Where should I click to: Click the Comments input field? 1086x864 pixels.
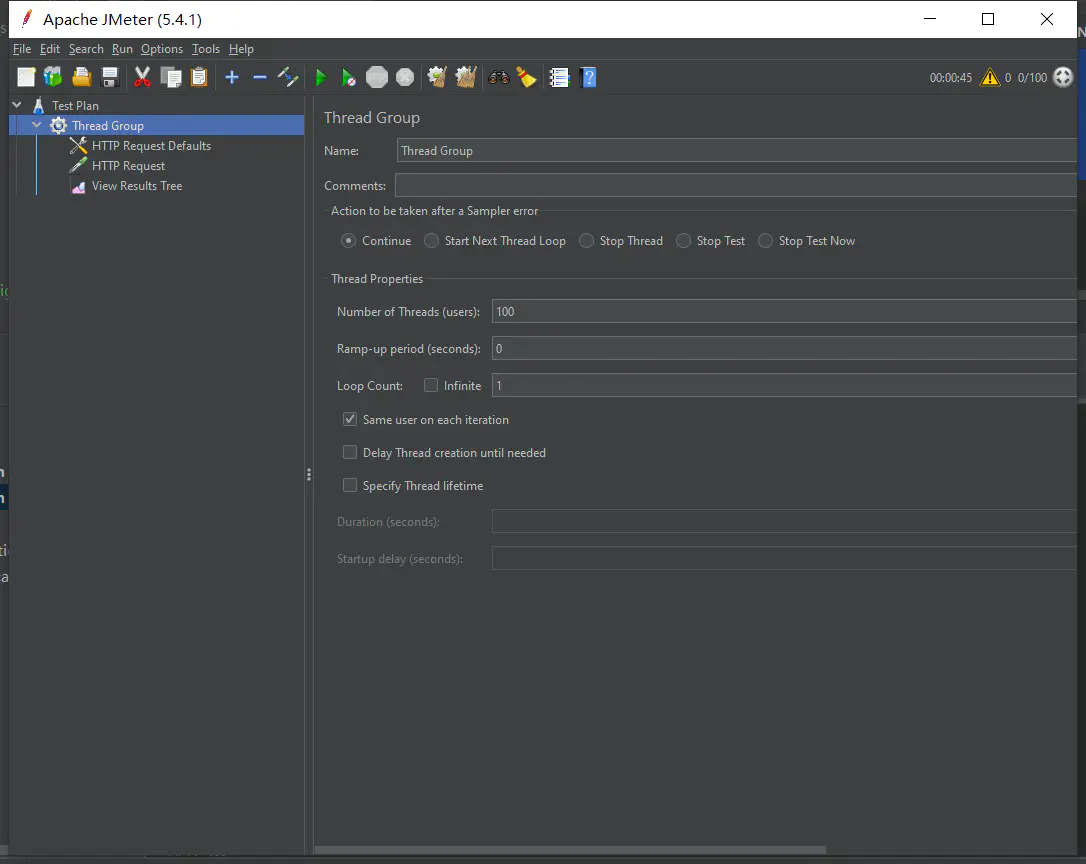736,185
